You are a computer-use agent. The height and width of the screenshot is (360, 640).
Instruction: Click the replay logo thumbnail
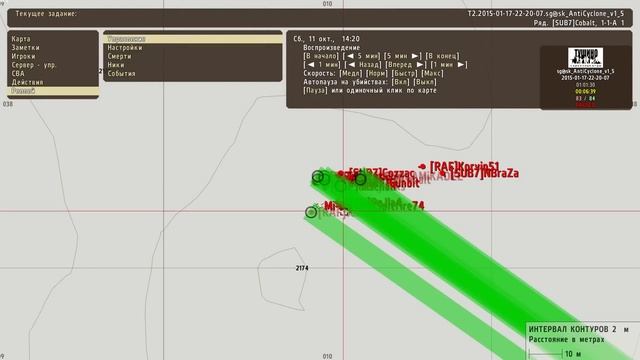585,58
